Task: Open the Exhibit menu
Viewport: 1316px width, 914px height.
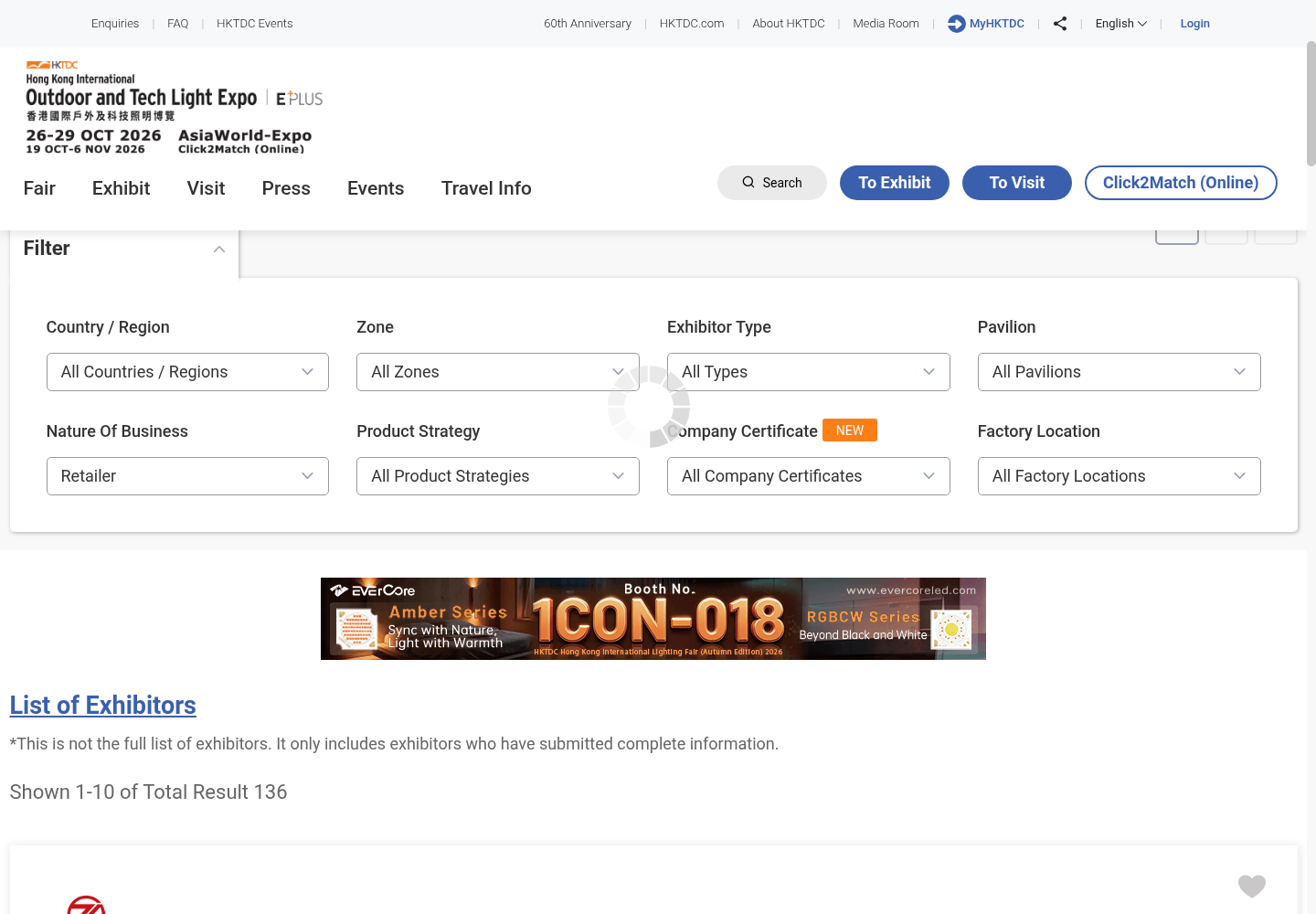Action: point(121,188)
